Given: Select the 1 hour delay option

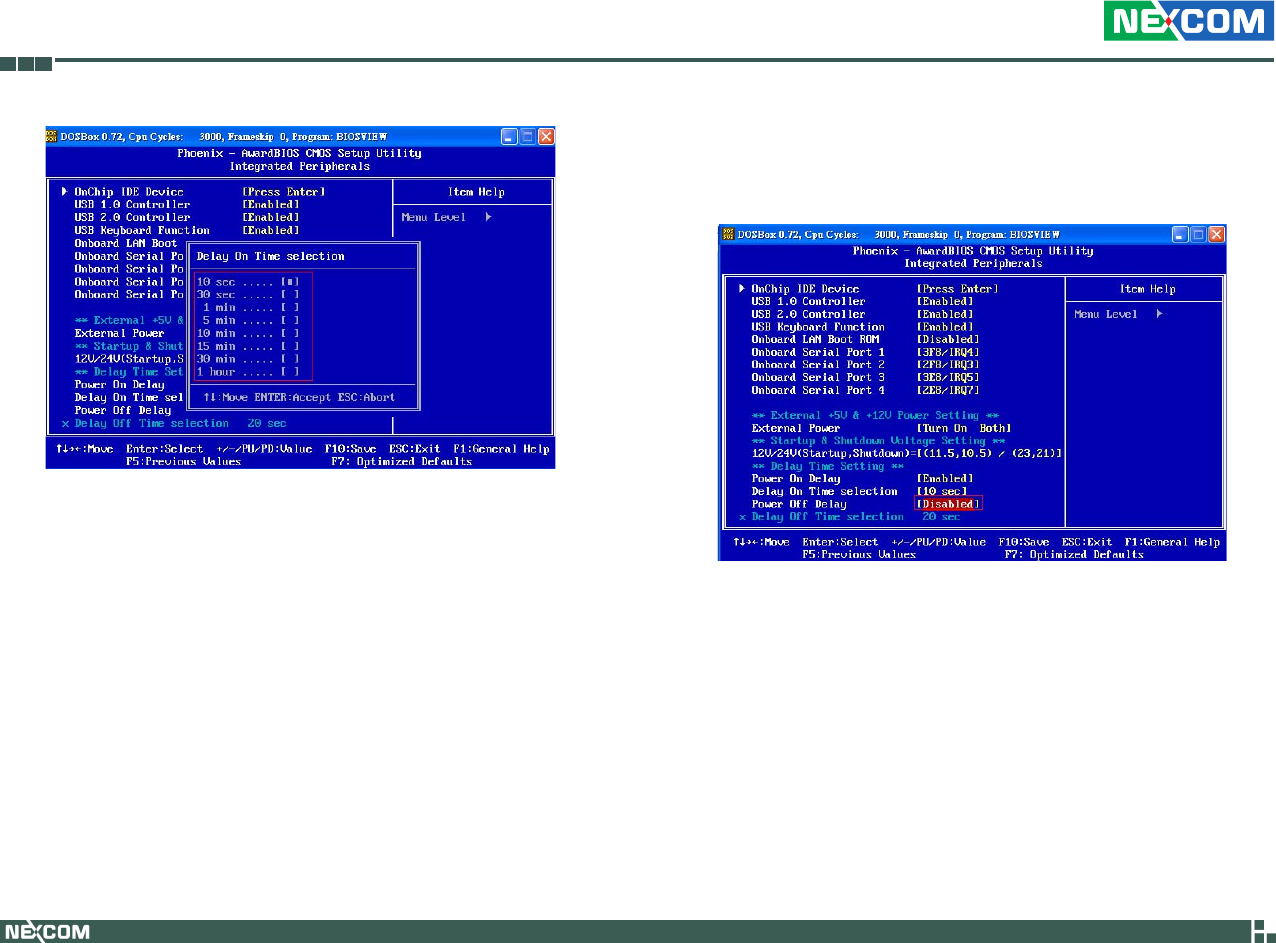Looking at the screenshot, I should pyautogui.click(x=247, y=371).
